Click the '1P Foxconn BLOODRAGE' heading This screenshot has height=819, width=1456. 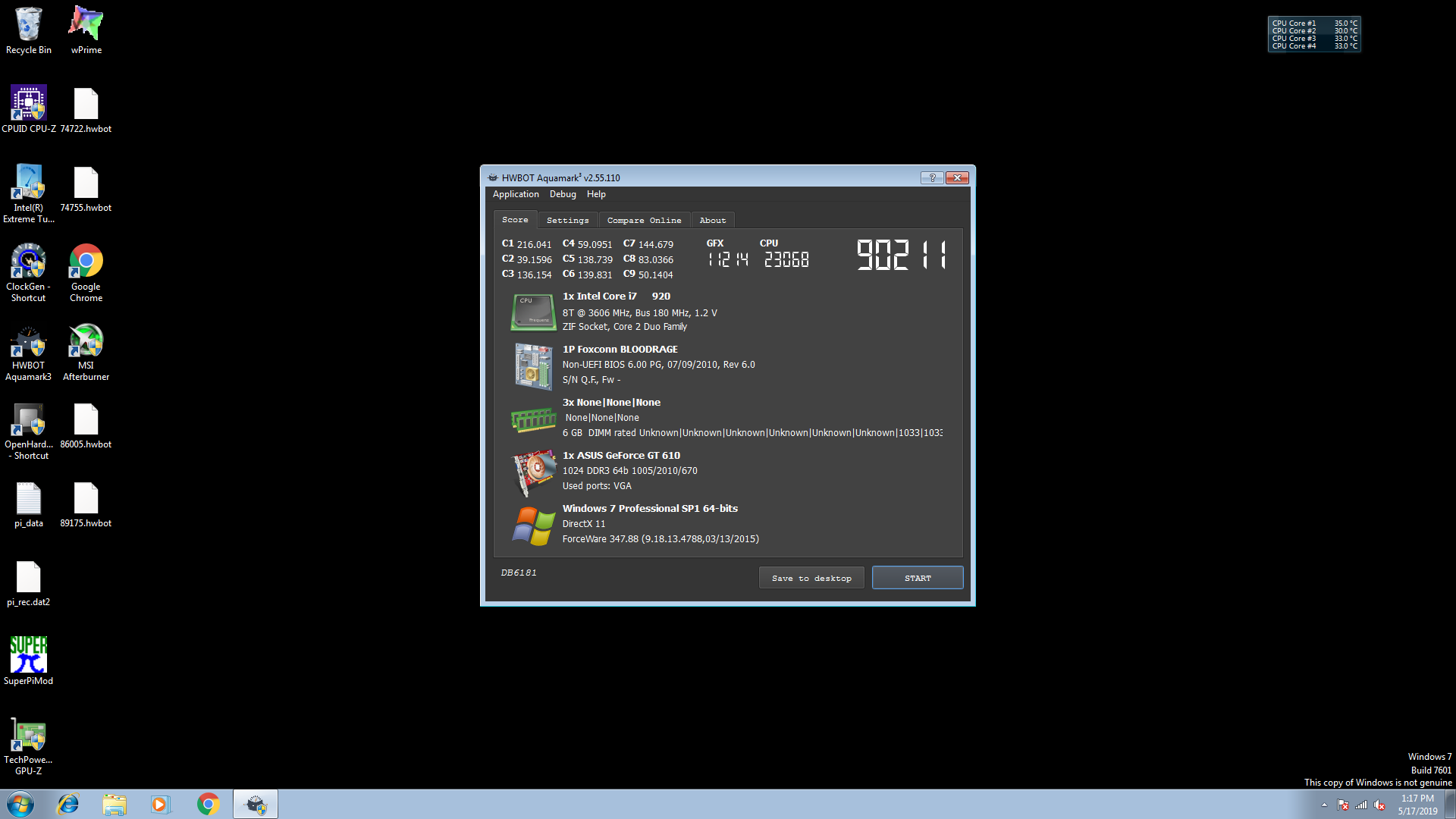click(x=620, y=349)
